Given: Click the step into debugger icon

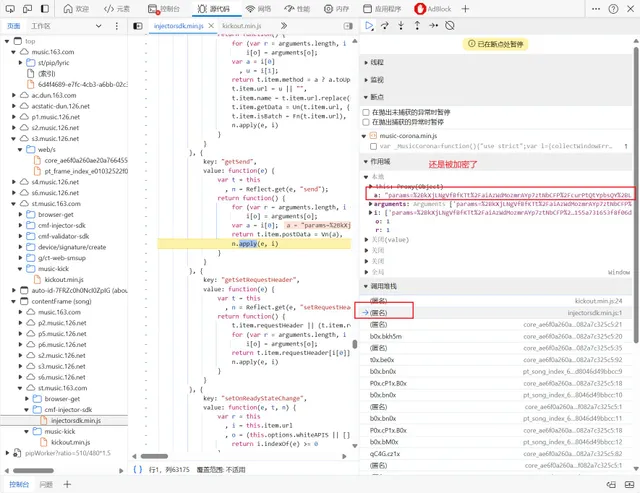Looking at the screenshot, I should (x=401, y=26).
